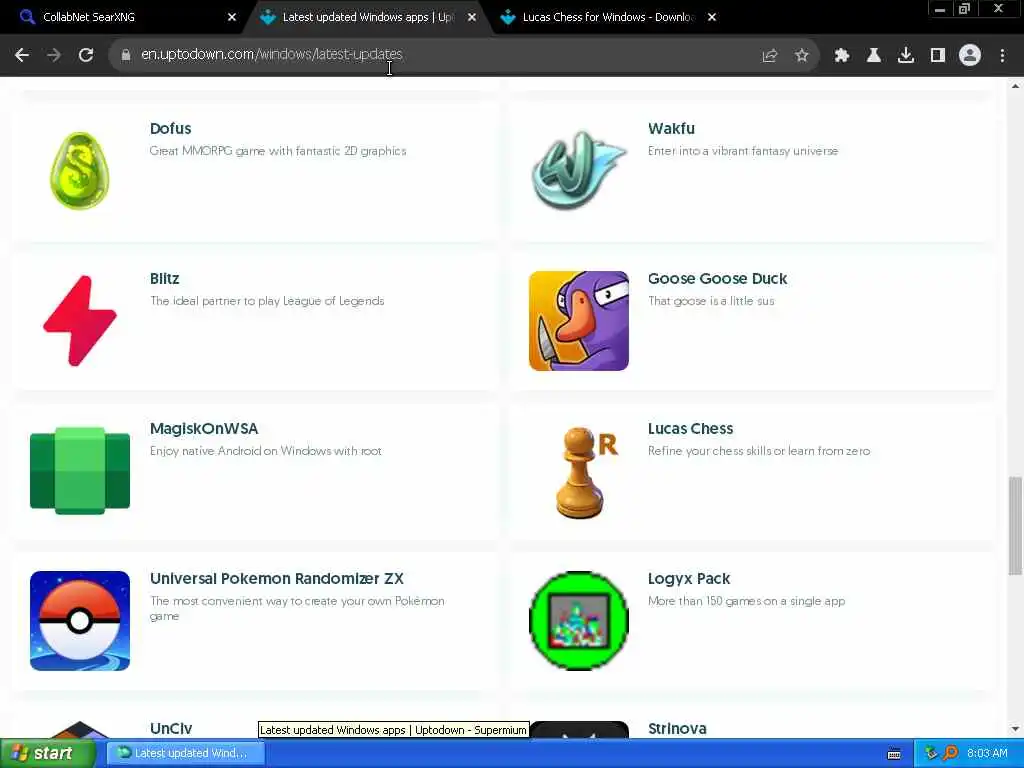This screenshot has height=768, width=1024.
Task: Open the Blitz red lightning icon
Action: pos(80,321)
